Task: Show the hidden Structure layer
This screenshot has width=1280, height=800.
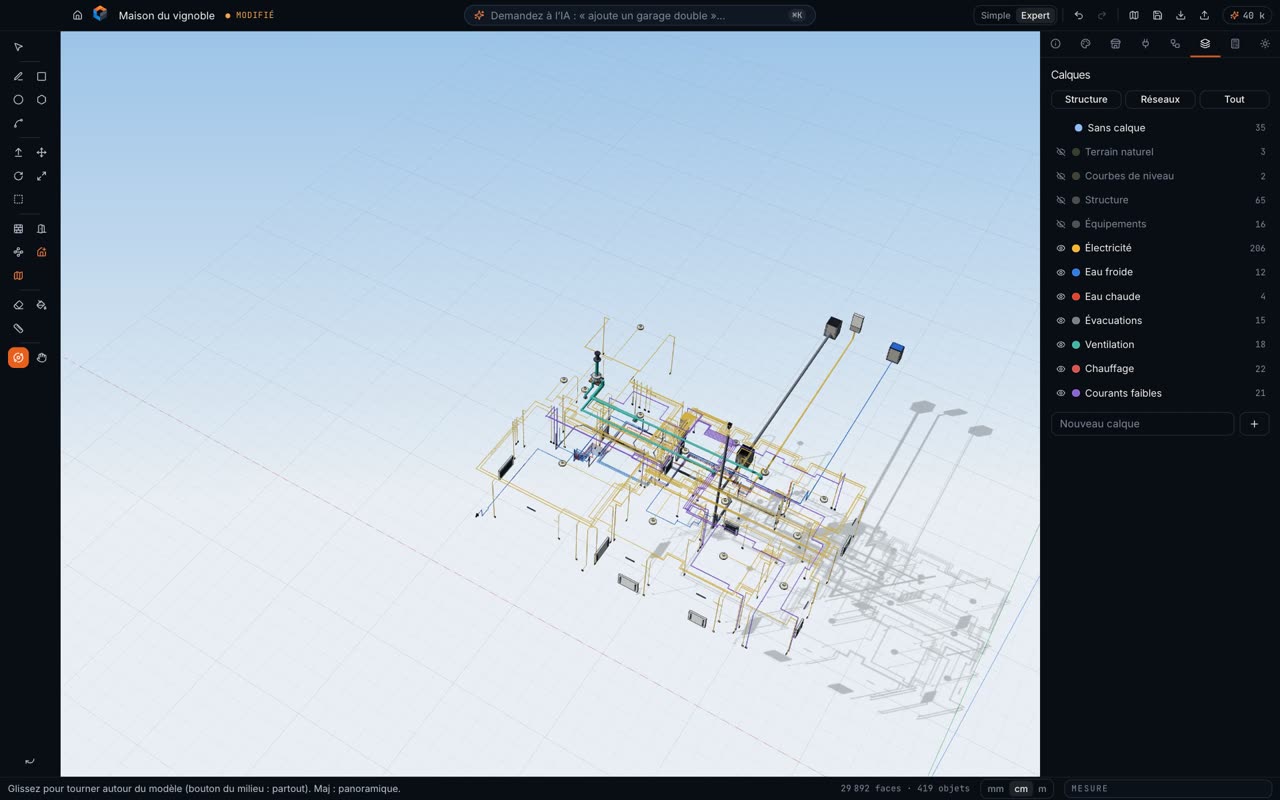Action: click(1061, 200)
